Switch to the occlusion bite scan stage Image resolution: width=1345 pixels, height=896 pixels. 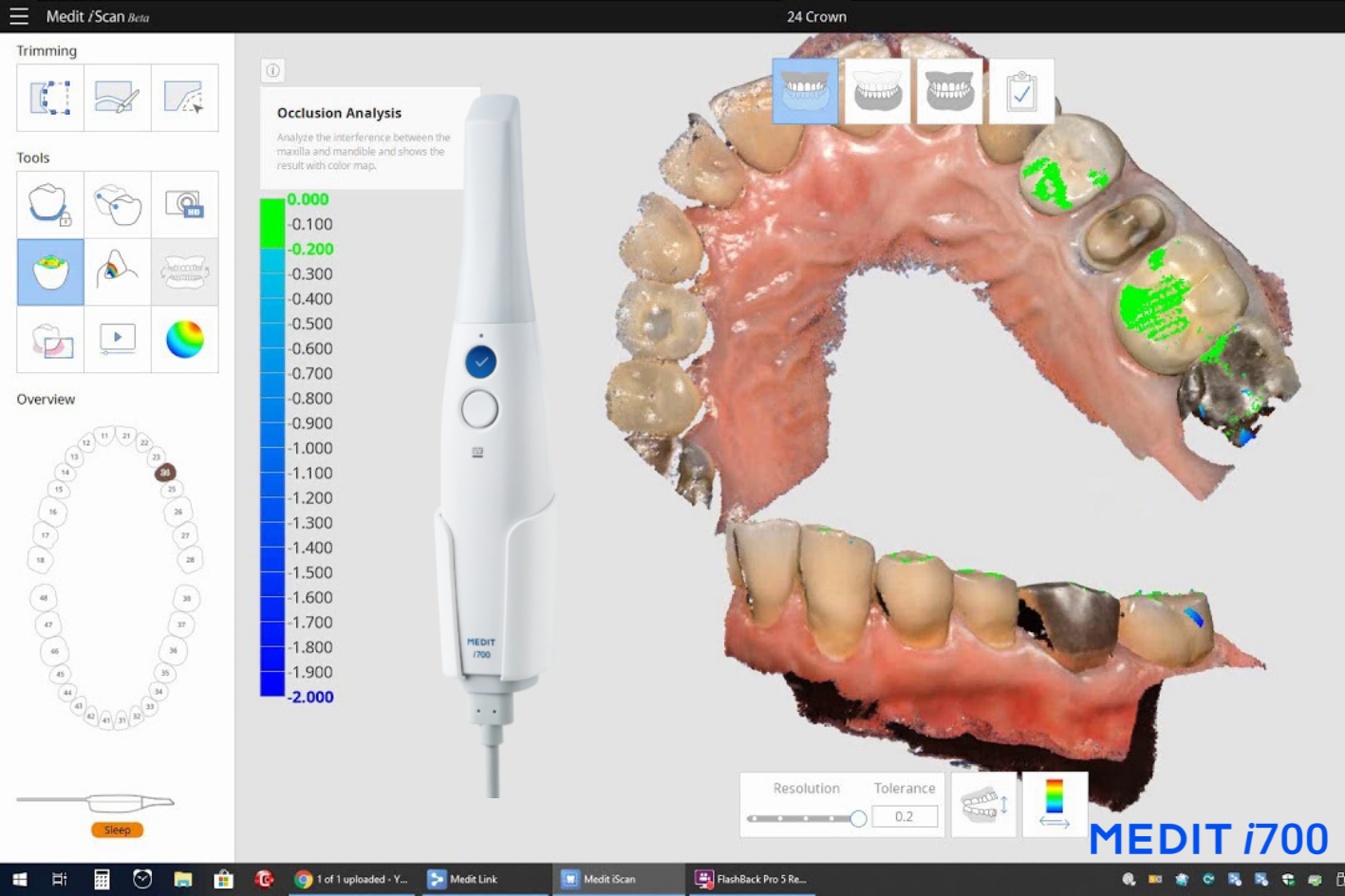949,91
